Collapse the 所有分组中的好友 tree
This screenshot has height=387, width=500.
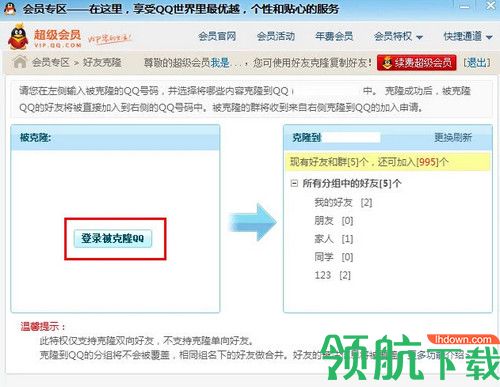(x=294, y=183)
